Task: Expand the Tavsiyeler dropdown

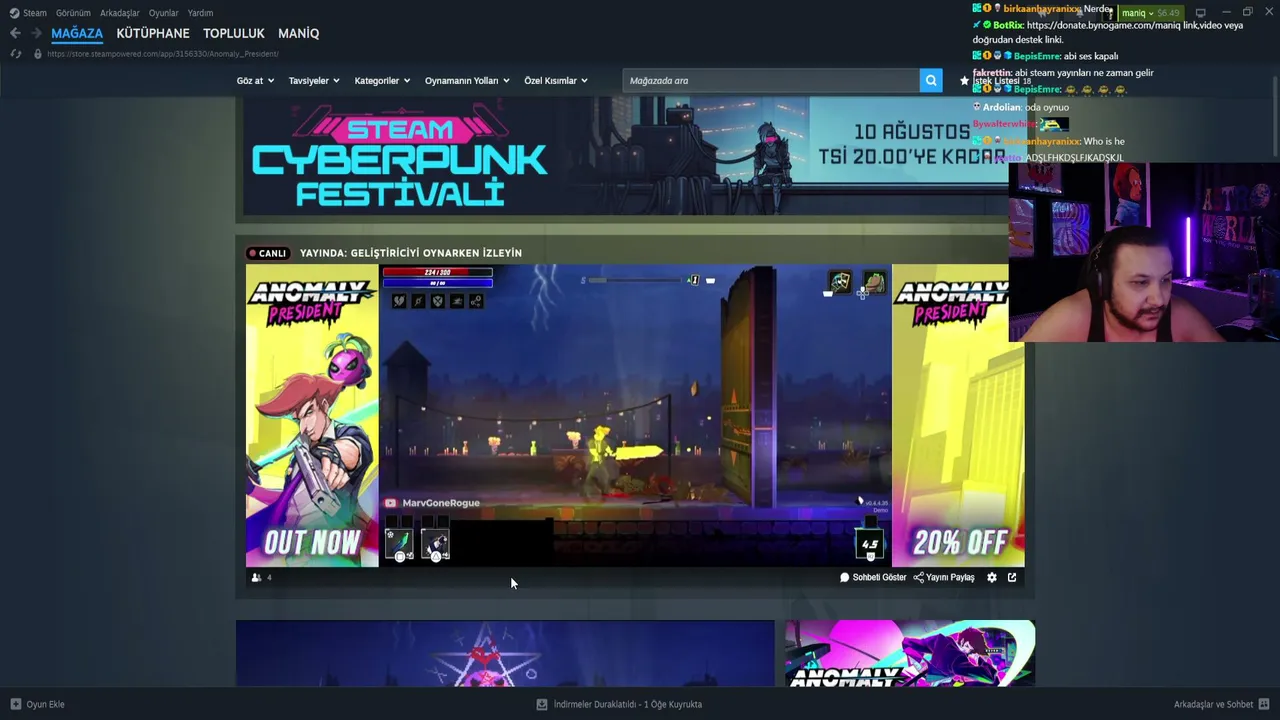Action: click(x=314, y=81)
